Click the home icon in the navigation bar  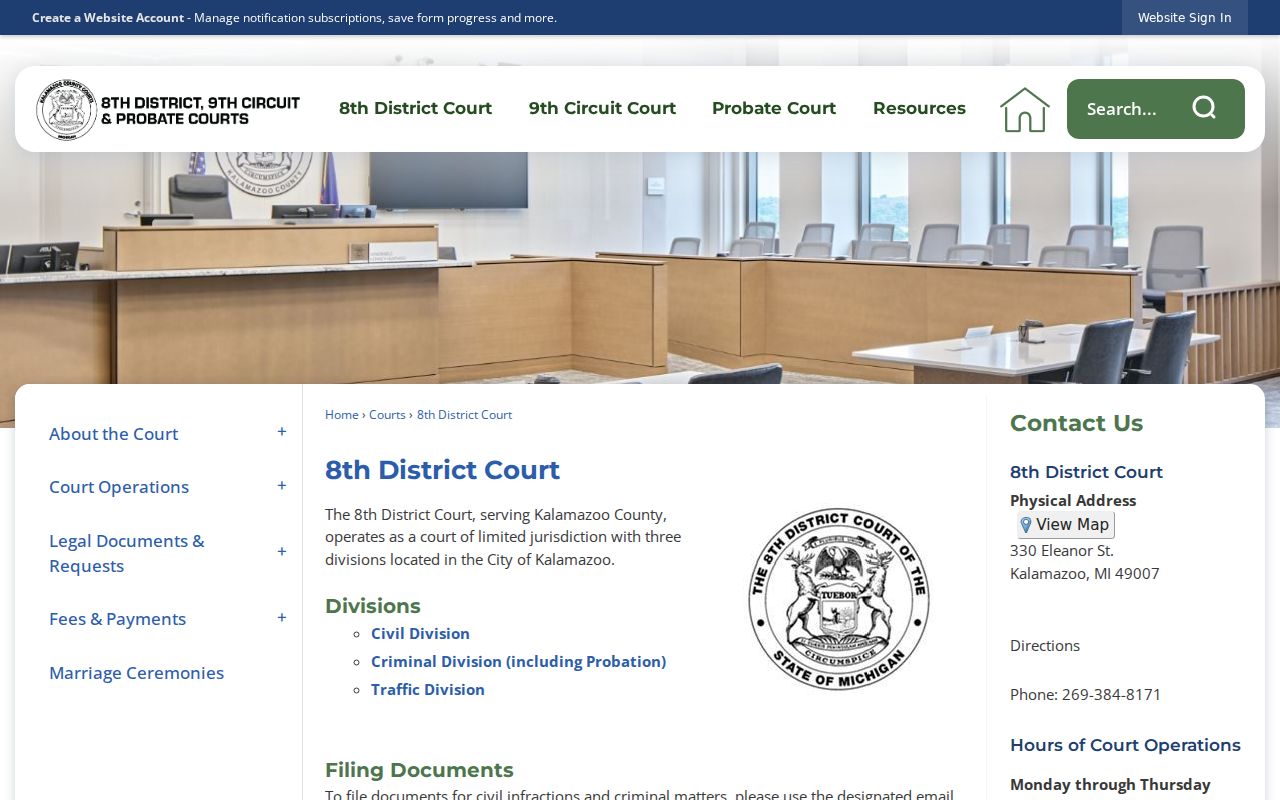1025,109
